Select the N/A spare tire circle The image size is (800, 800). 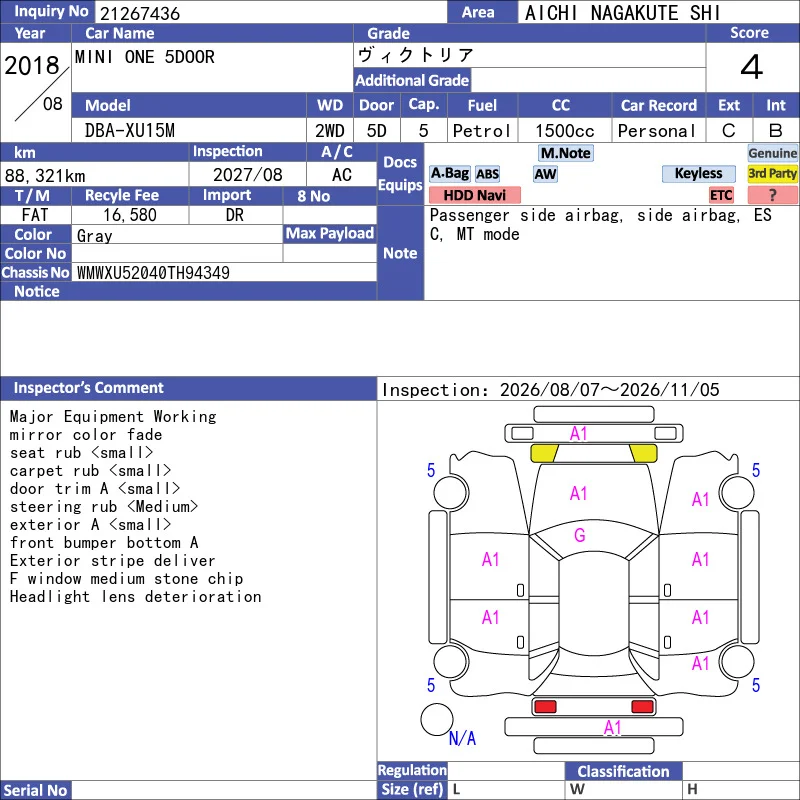(x=437, y=720)
